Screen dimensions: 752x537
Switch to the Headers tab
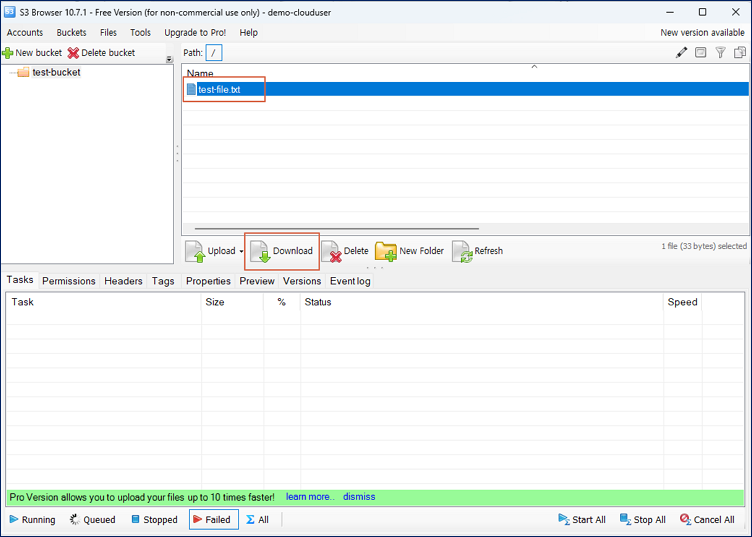(x=123, y=281)
